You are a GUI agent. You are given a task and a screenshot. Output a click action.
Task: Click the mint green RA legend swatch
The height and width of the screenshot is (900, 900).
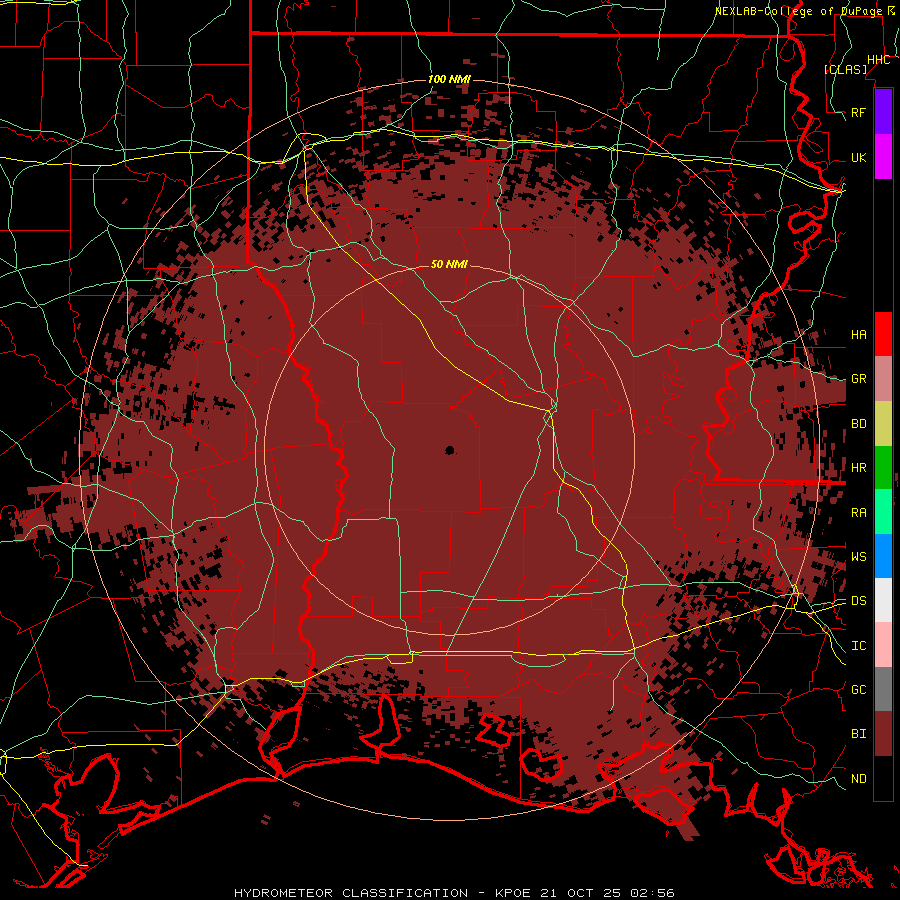[x=883, y=512]
